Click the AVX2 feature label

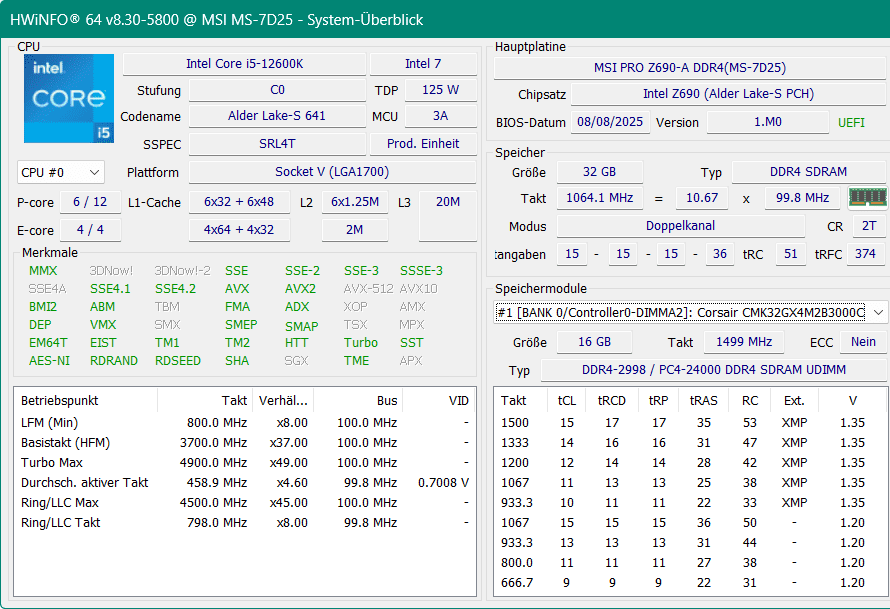click(x=299, y=289)
